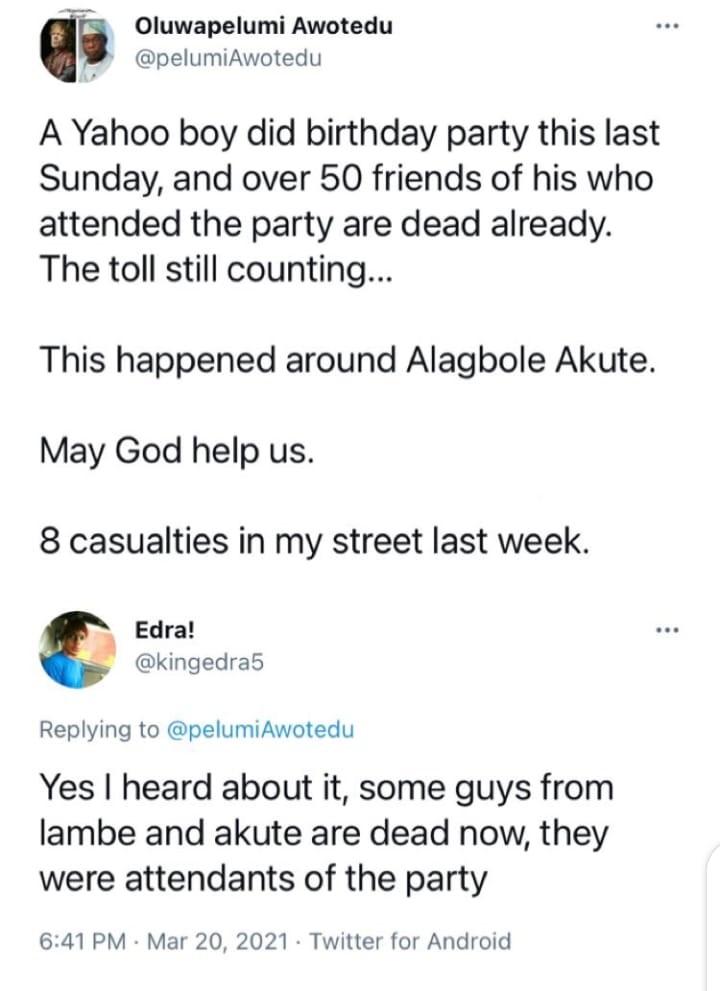Image resolution: width=720 pixels, height=991 pixels.
Task: Open more options on Edra's reply
Action: (x=665, y=630)
